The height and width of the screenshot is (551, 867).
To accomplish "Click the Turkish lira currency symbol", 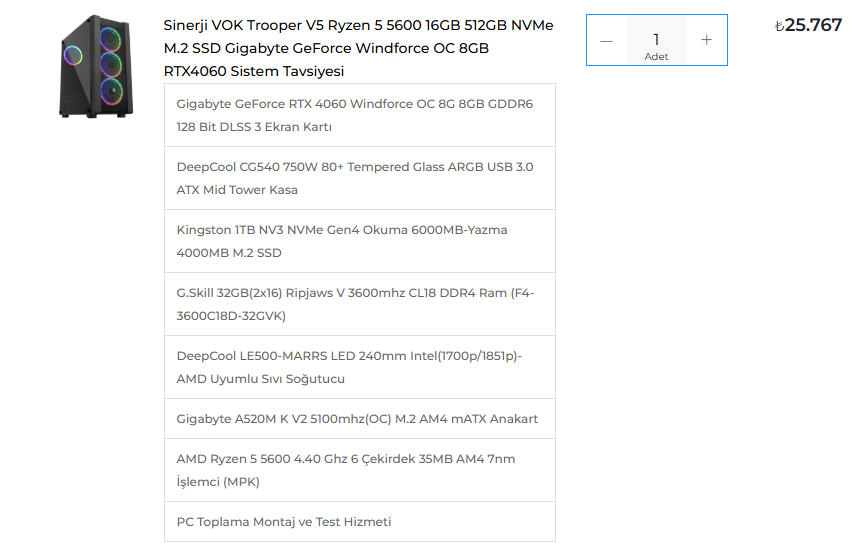I will pos(780,27).
